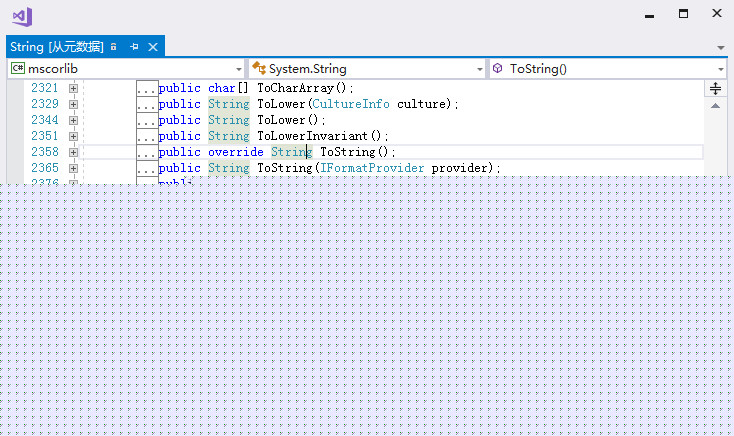Expand the outlining plus at line 2344

(x=73, y=120)
